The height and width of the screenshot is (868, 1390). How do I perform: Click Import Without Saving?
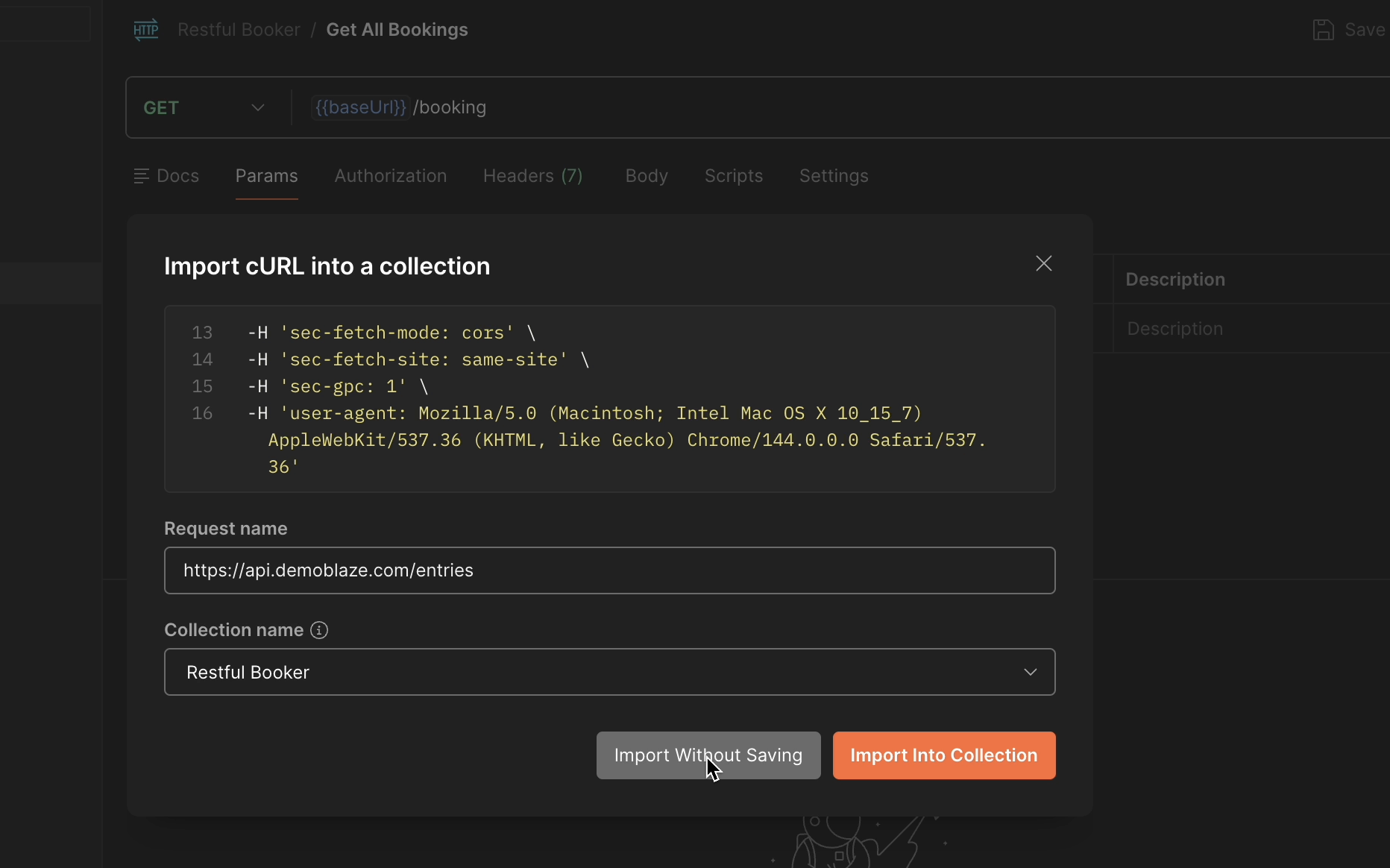(708, 755)
